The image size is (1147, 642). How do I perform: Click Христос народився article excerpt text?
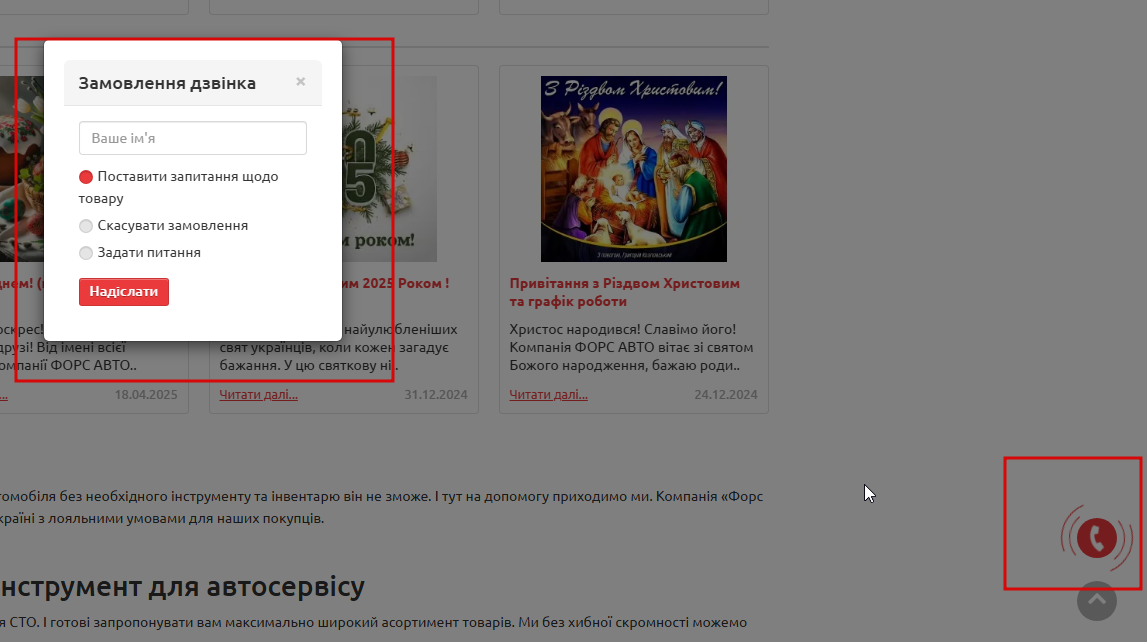point(631,347)
